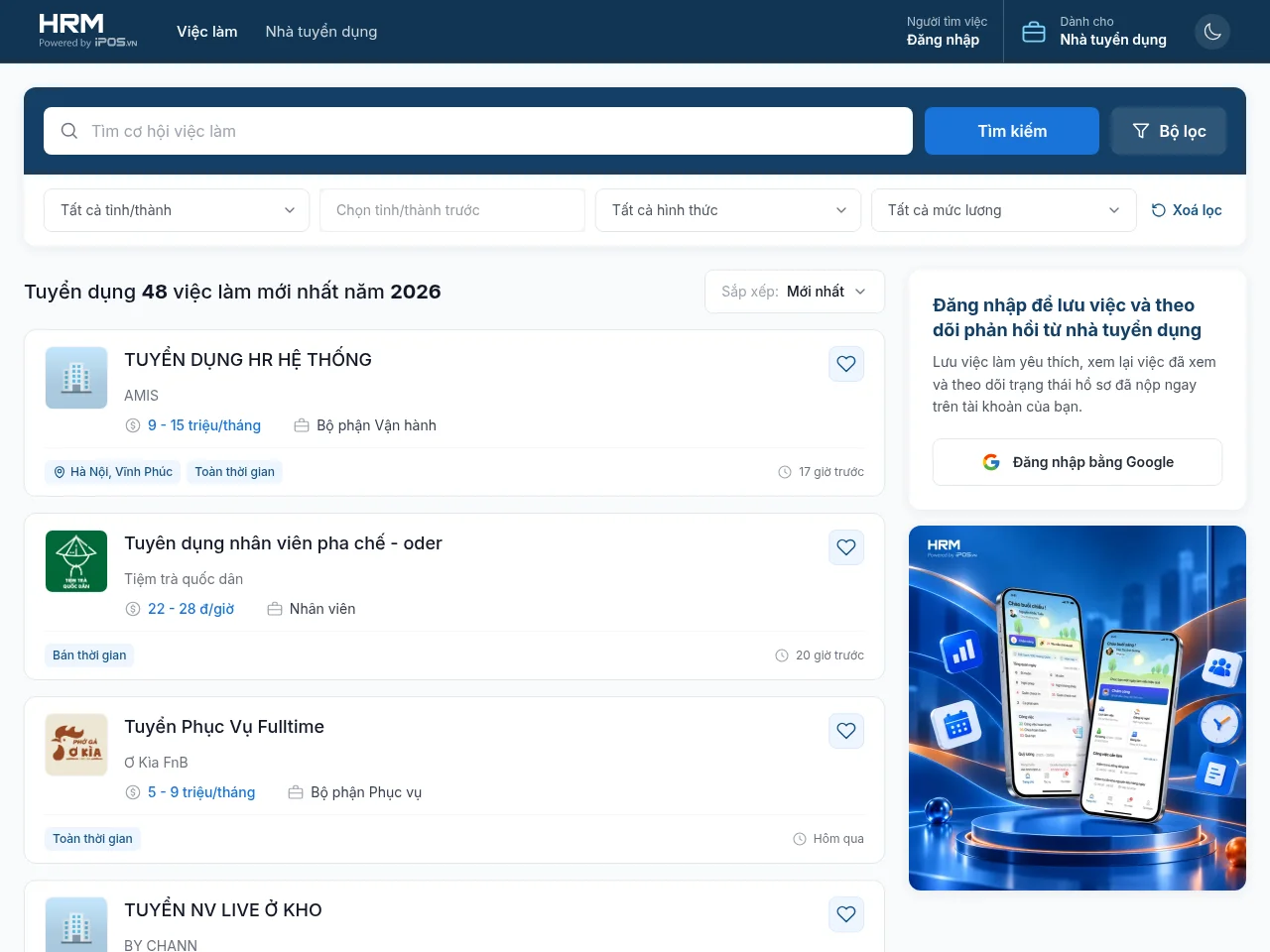Open the Chọn tỉnh/thành trước dropdown
Image resolution: width=1270 pixels, height=952 pixels.
452,210
